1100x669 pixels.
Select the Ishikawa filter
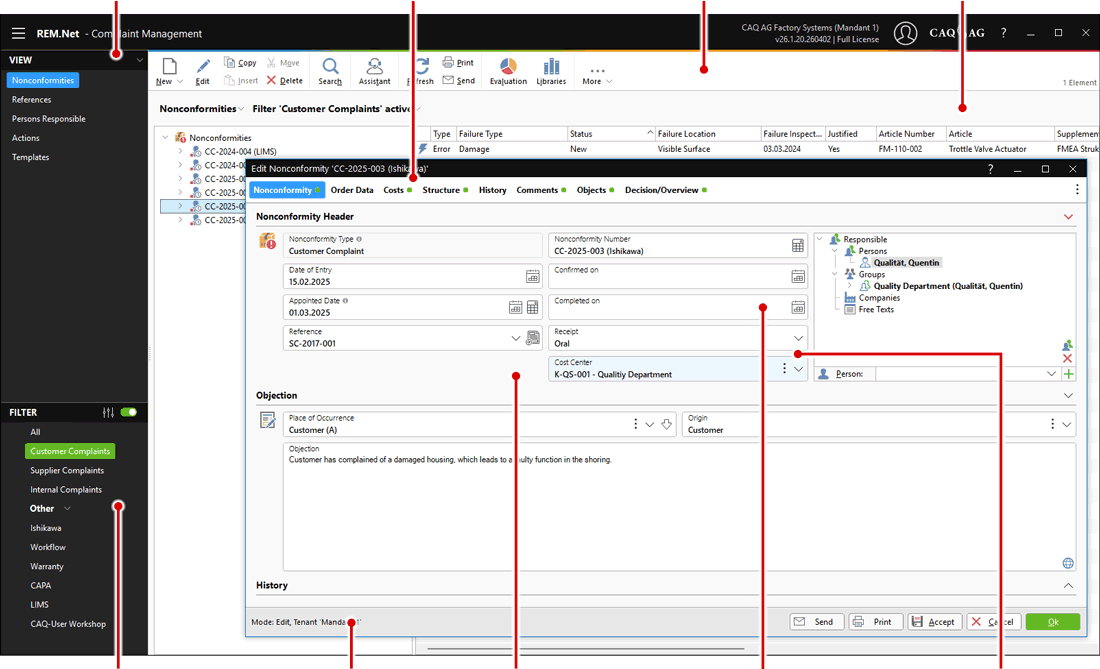point(46,528)
